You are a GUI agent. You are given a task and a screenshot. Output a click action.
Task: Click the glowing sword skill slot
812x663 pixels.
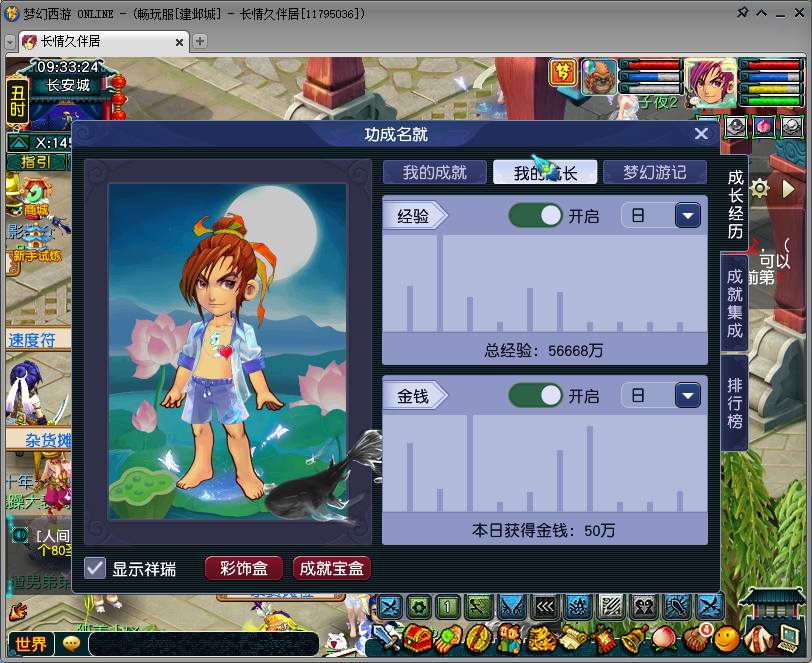click(677, 606)
